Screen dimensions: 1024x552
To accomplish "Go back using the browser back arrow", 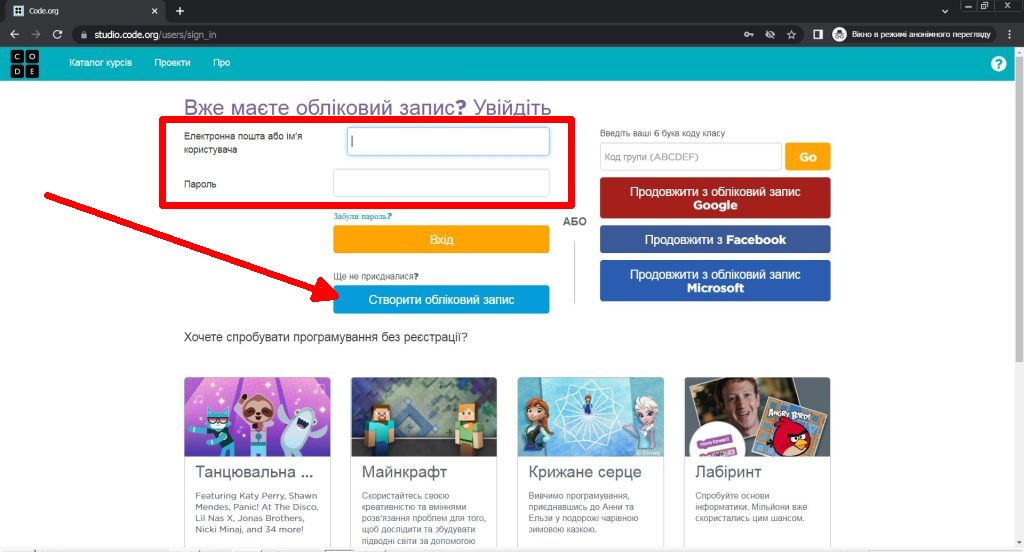I will pyautogui.click(x=14, y=35).
